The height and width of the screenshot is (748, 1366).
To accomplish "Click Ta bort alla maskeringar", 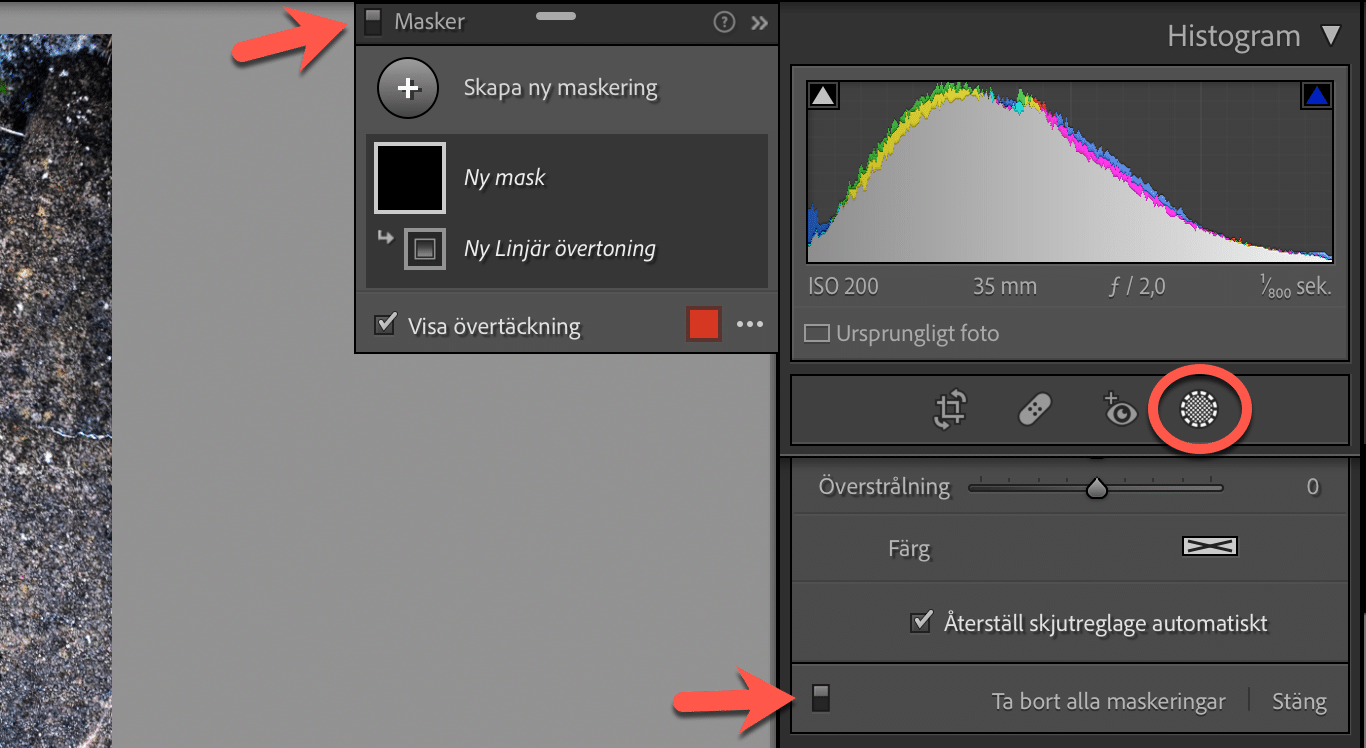I will pos(1108,701).
